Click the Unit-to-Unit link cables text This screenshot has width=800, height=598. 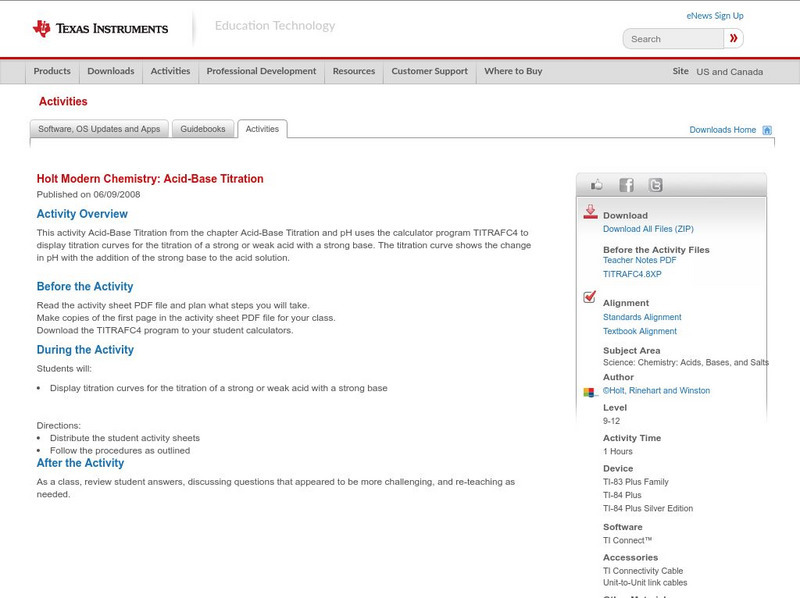click(645, 583)
